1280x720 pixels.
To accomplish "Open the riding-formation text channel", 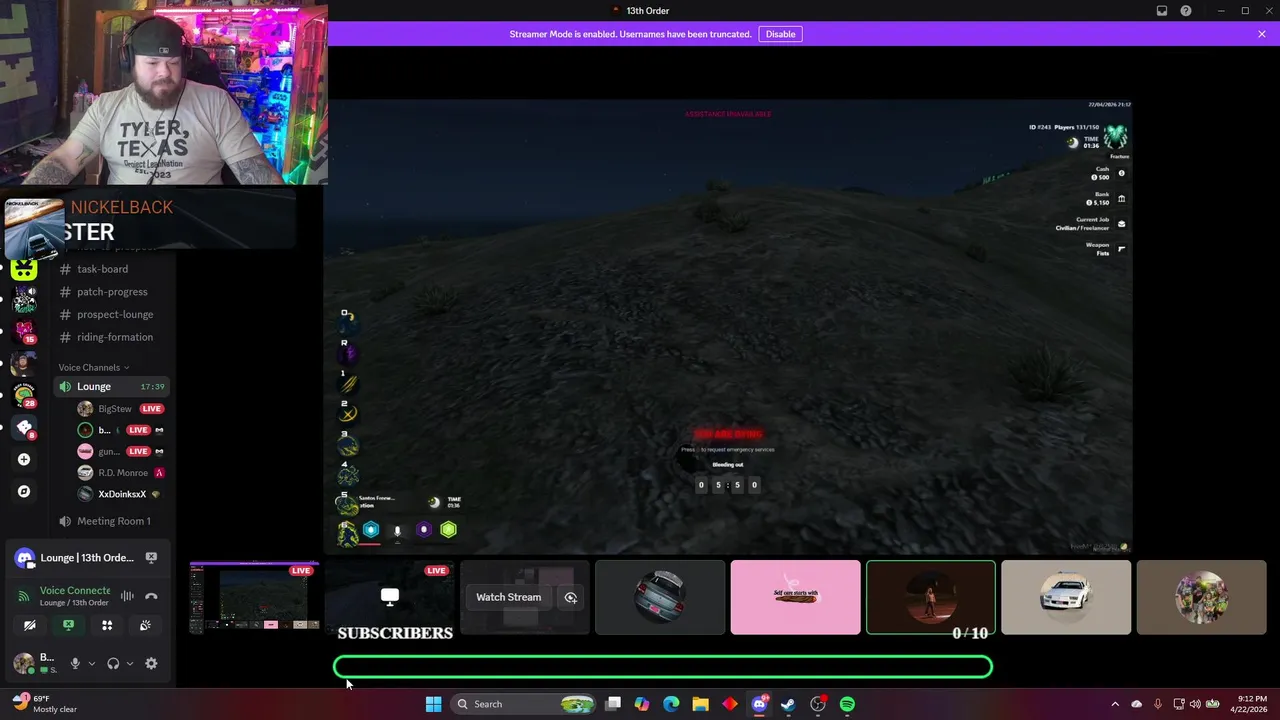I will click(x=115, y=337).
